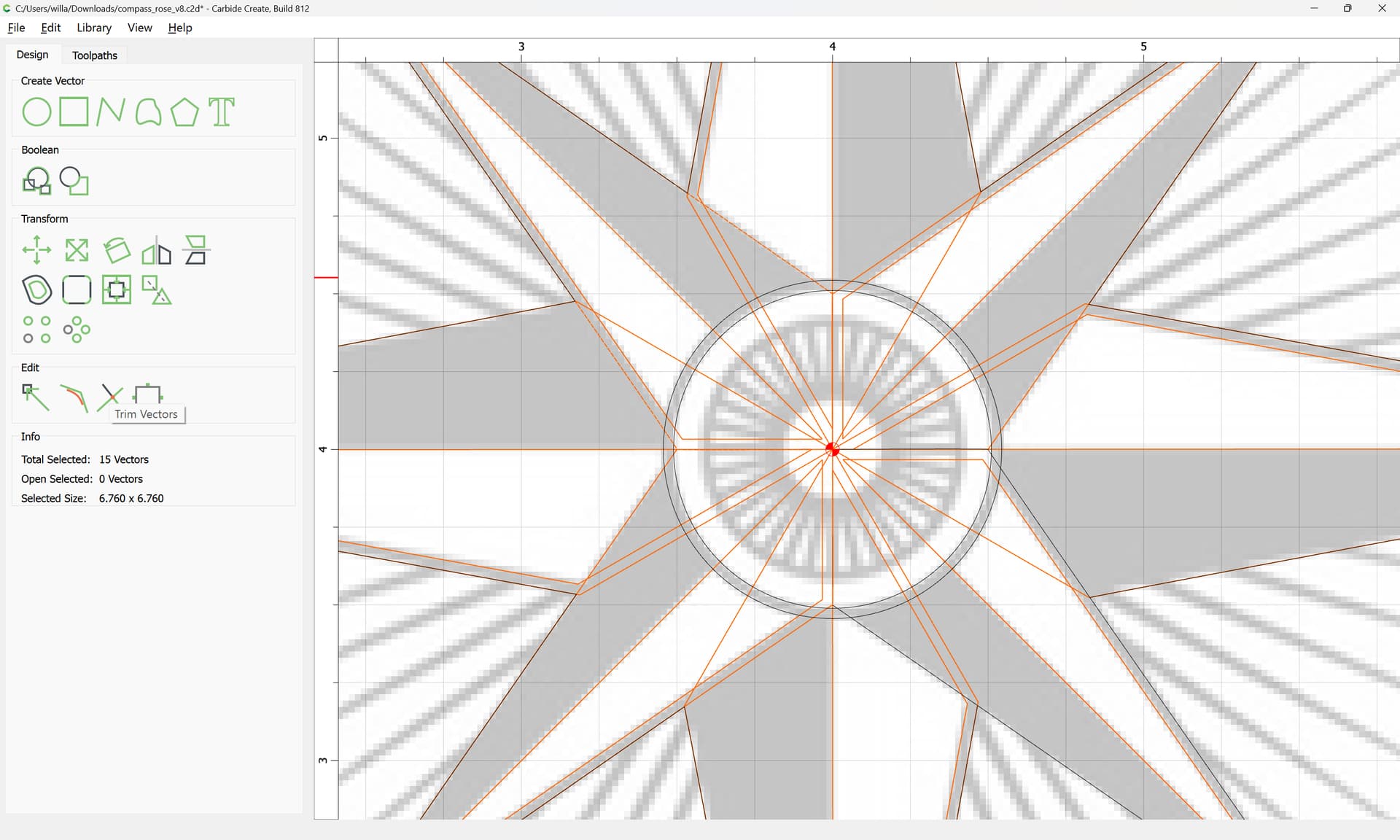Open the Offset Vectors tool

click(x=36, y=289)
